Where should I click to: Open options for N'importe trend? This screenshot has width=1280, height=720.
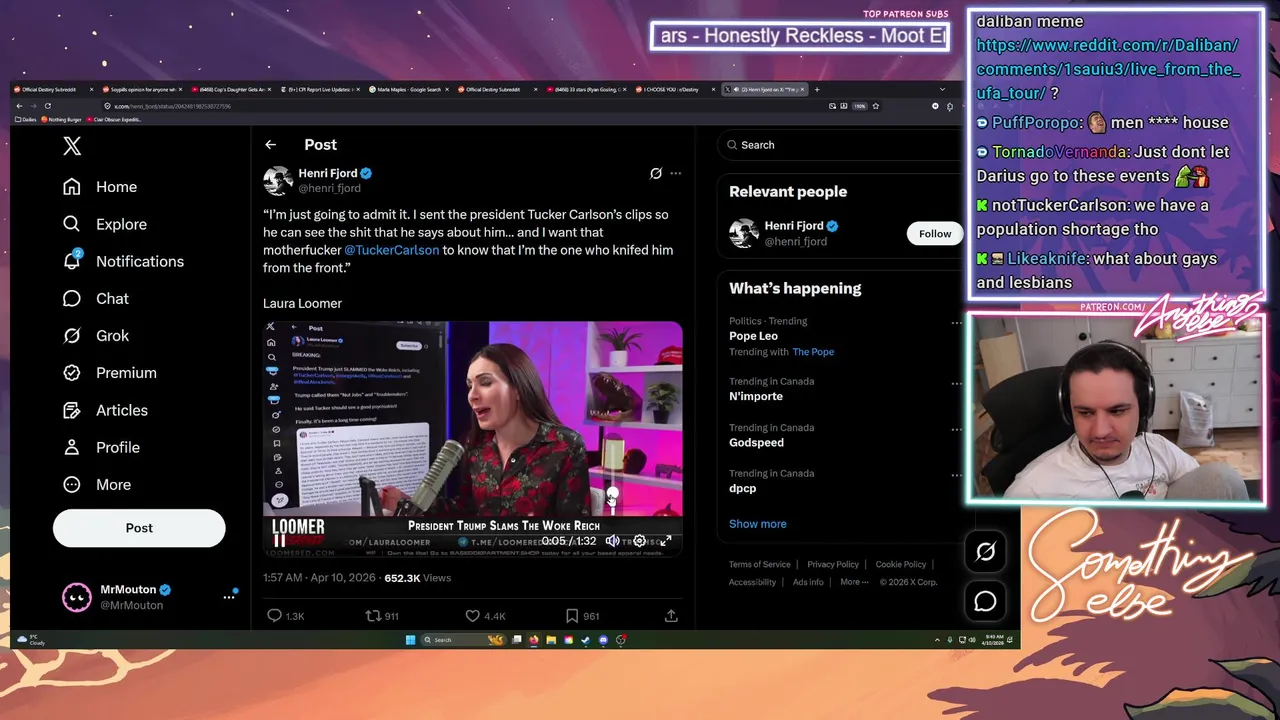(x=956, y=383)
